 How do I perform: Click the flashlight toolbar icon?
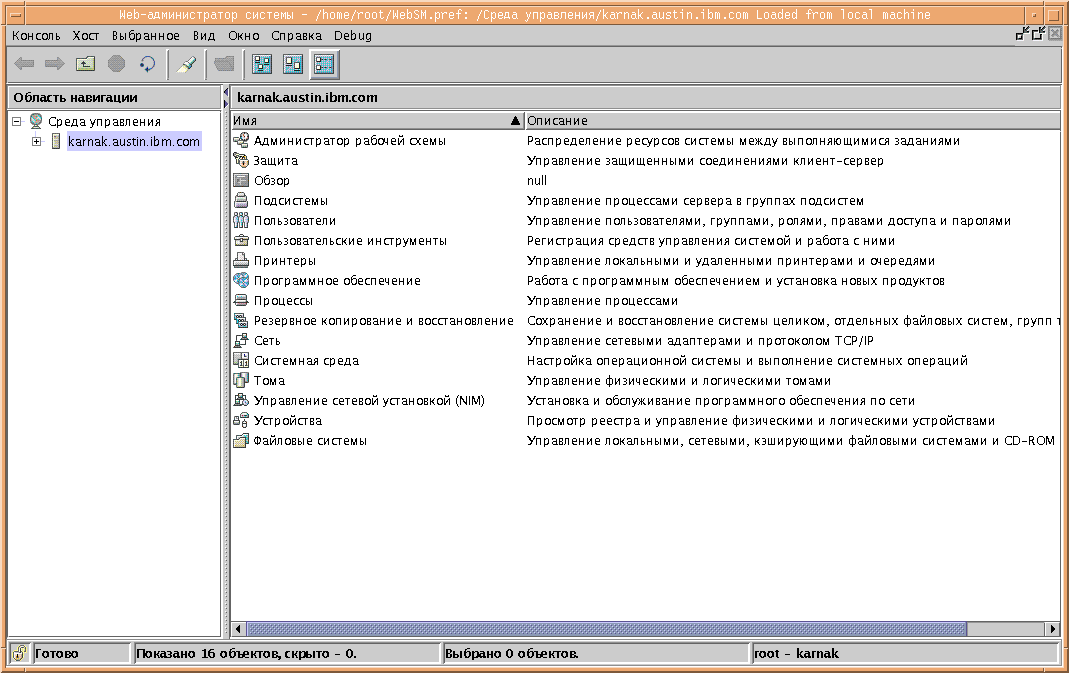[186, 64]
